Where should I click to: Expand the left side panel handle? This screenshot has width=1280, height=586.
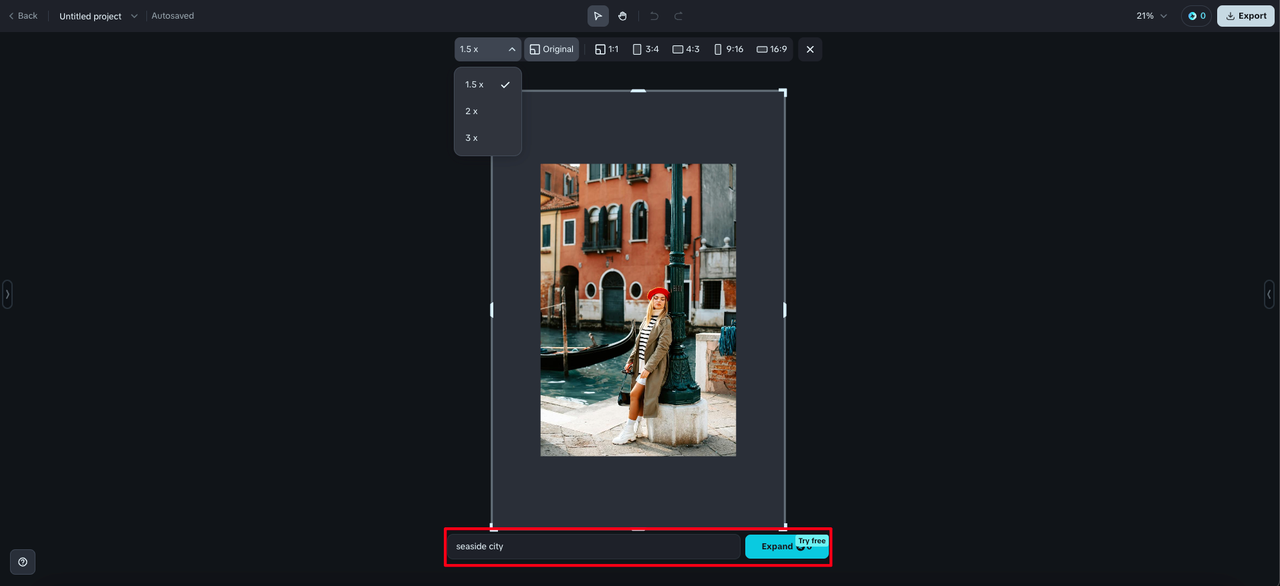7,294
